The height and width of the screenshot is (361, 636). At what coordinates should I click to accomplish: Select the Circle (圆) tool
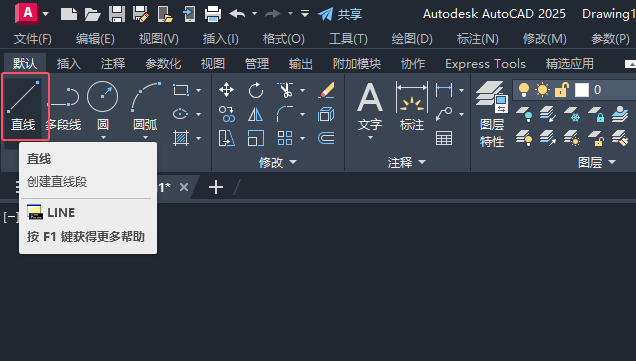(103, 106)
